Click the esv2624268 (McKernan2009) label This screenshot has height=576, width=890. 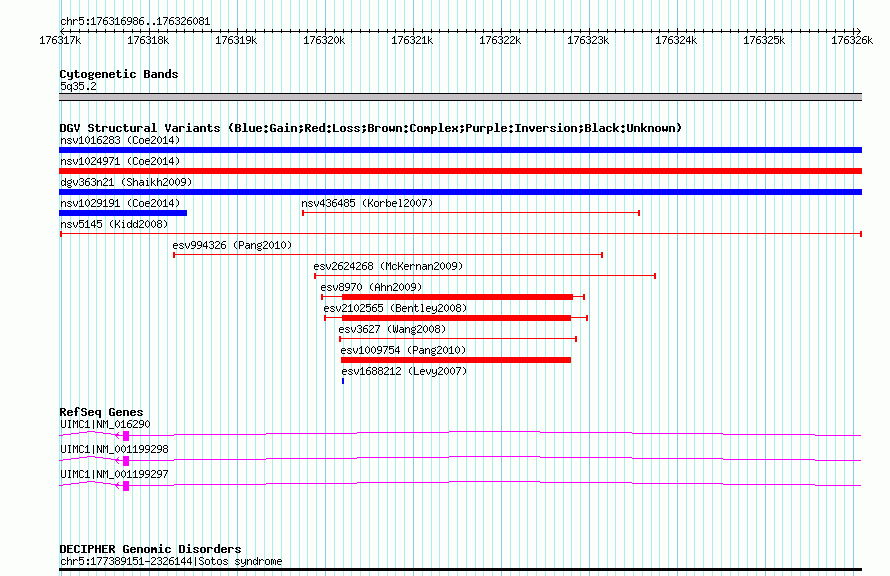tap(388, 266)
